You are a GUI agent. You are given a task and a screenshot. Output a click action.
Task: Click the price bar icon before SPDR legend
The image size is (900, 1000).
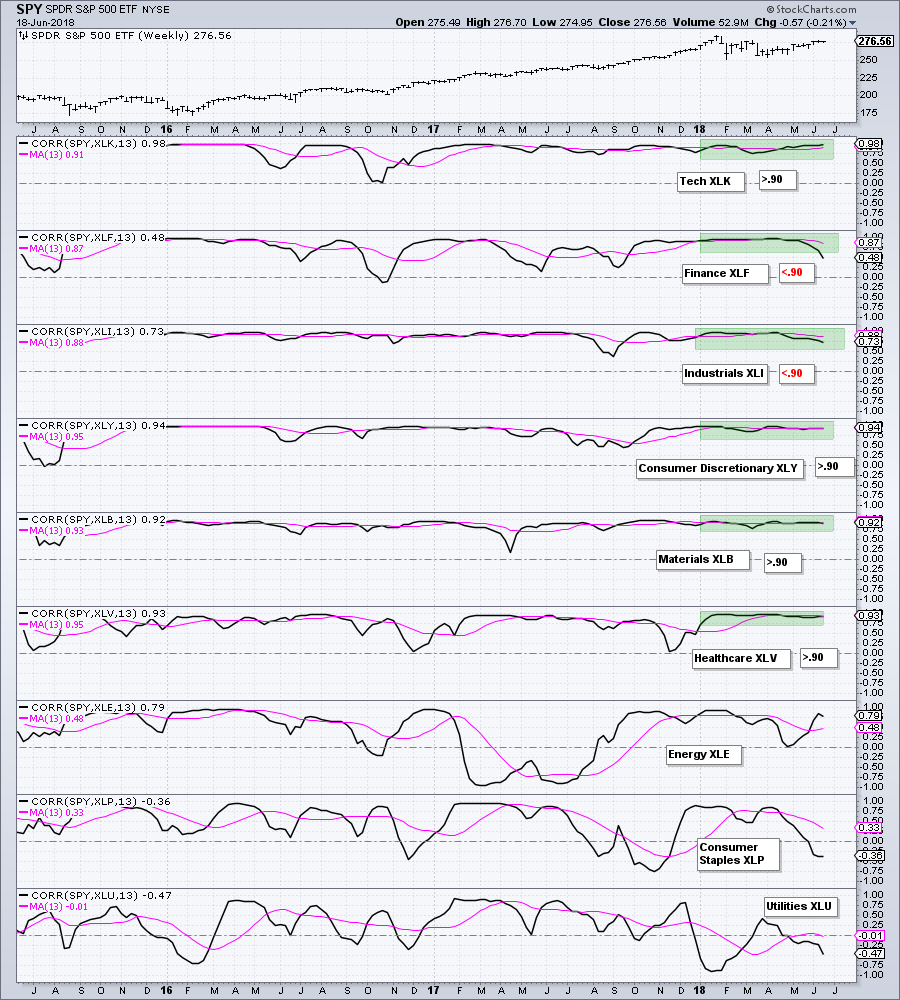point(24,36)
